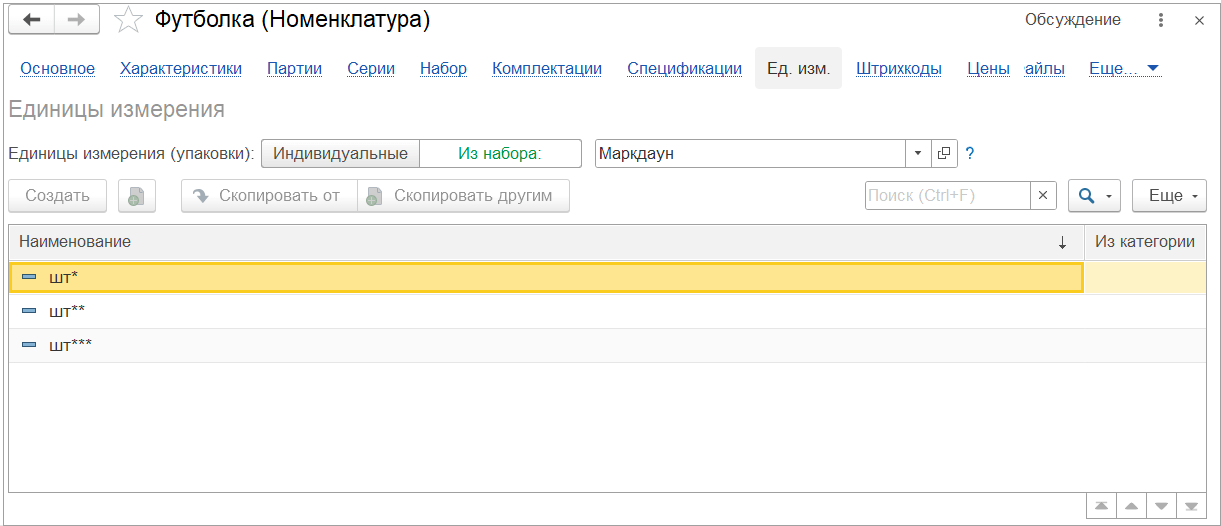The image size is (1221, 526).
Task: Expand the Маркдаун set dropdown list
Action: [x=919, y=154]
